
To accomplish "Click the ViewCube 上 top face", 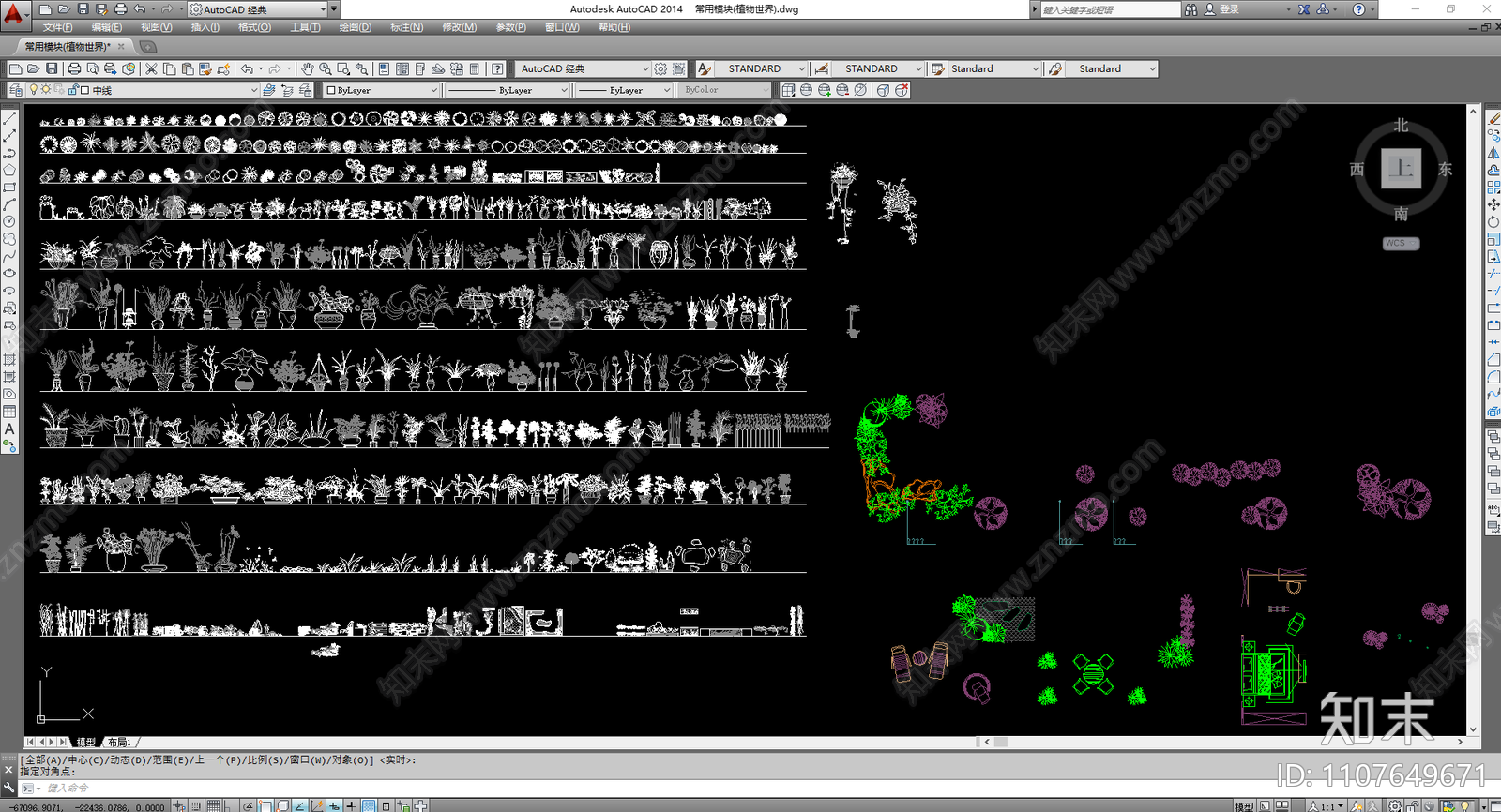I will coord(1401,169).
